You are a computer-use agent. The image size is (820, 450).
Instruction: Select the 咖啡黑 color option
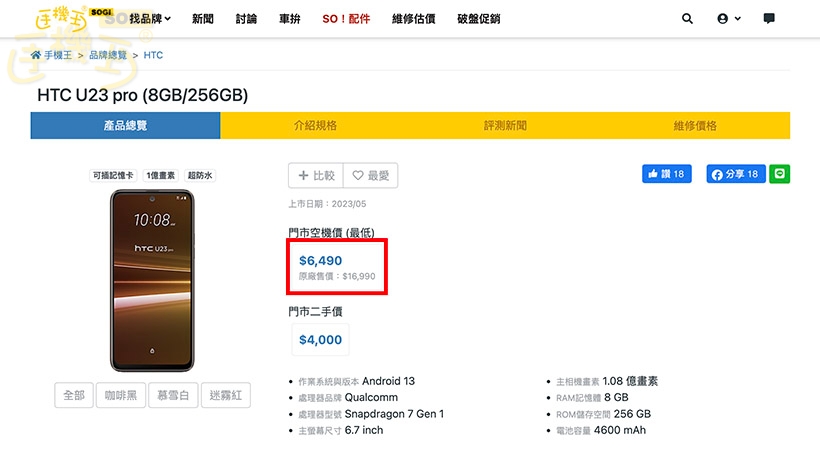click(x=124, y=395)
